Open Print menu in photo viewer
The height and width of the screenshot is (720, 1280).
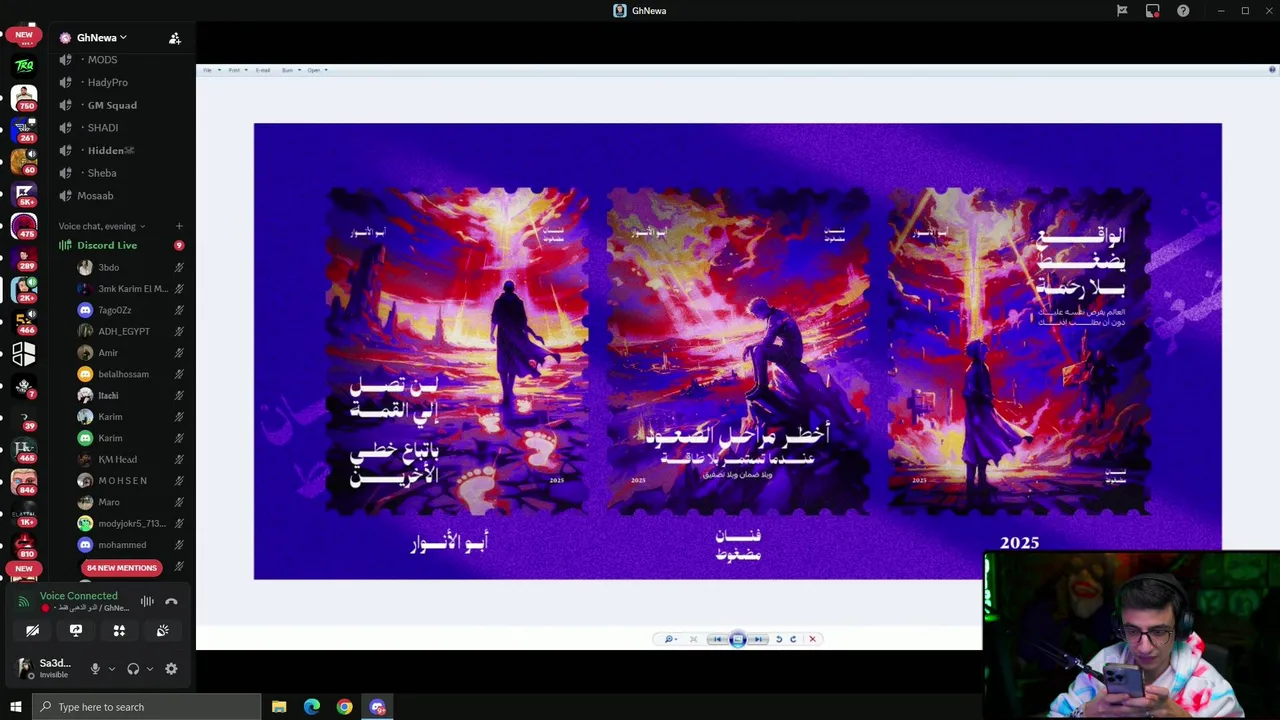coord(236,70)
